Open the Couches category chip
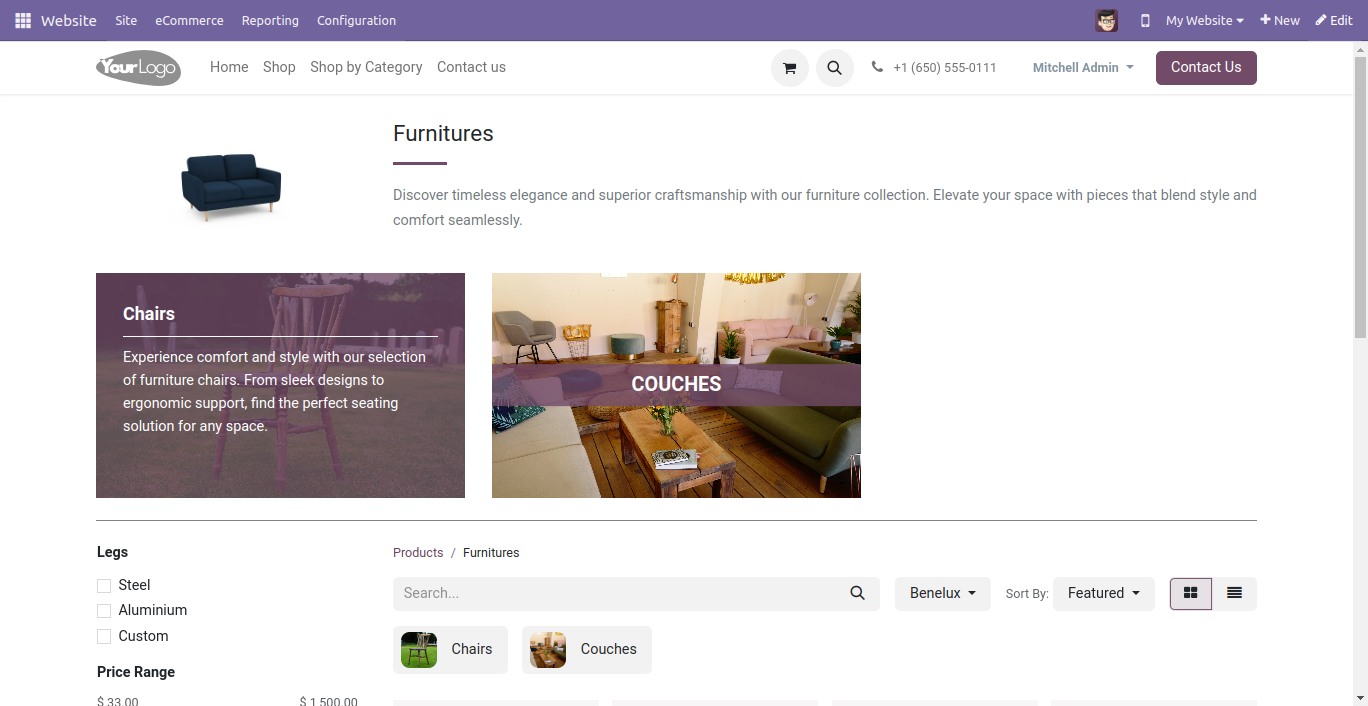Screen dimensions: 1368x706 587,650
